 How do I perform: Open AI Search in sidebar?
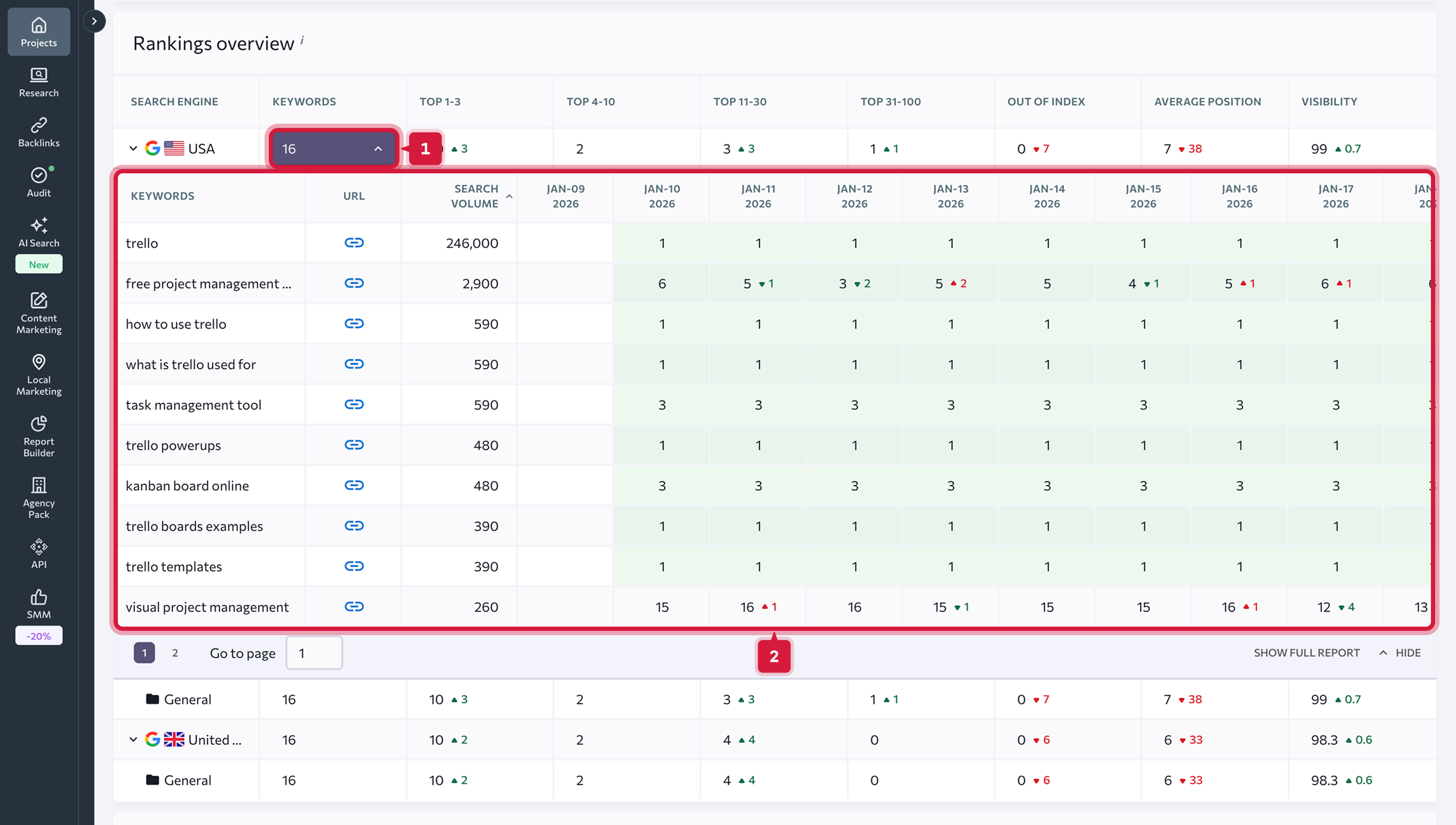click(x=38, y=233)
